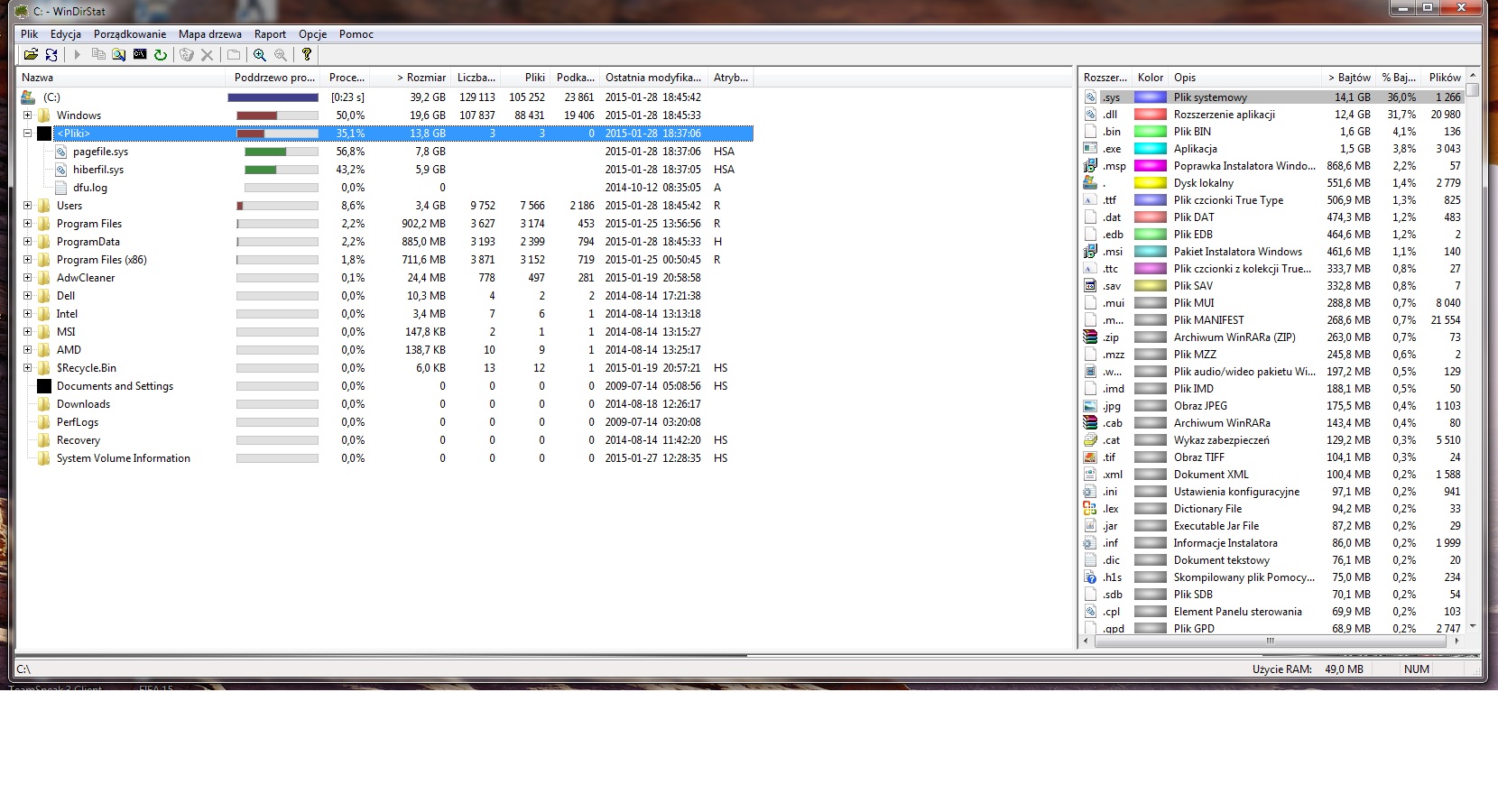Viewport: 1498px width, 812px height.
Task: Click the .lex dictionary file icon
Action: [x=1090, y=509]
